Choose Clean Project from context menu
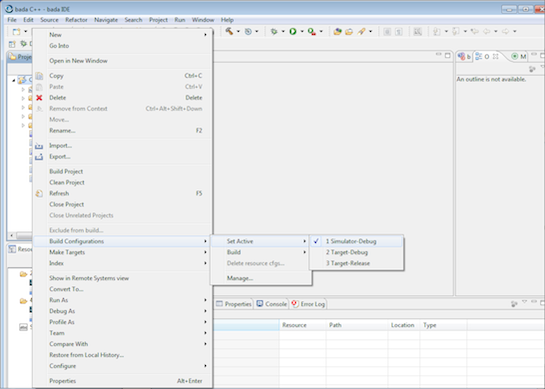Viewport: 545px width, 389px height. 67,183
